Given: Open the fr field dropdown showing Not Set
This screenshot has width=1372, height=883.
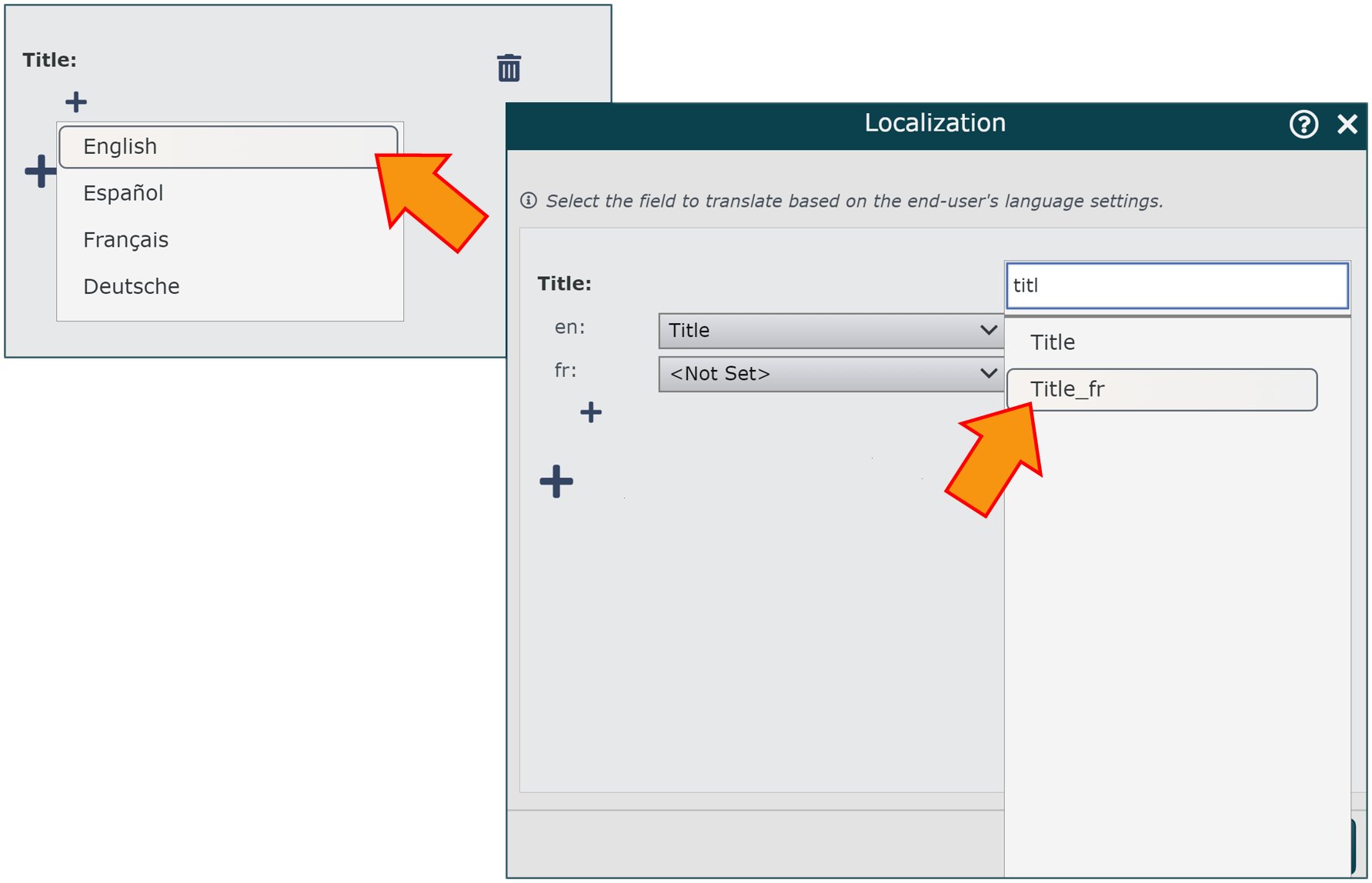Looking at the screenshot, I should (831, 374).
